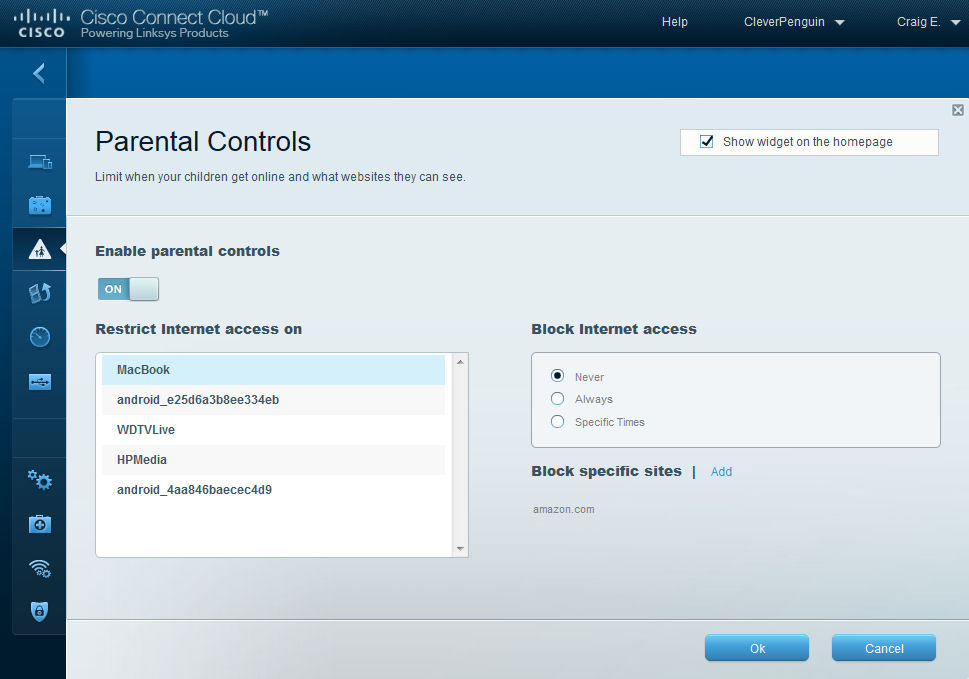Uncheck Show widget on the homepage

pos(706,141)
